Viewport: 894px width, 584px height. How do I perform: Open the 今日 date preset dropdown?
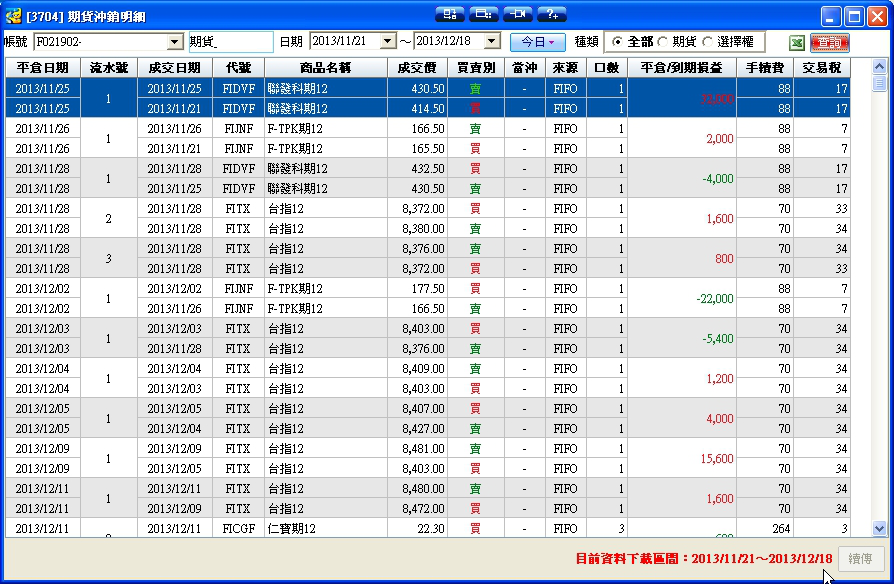pos(538,42)
